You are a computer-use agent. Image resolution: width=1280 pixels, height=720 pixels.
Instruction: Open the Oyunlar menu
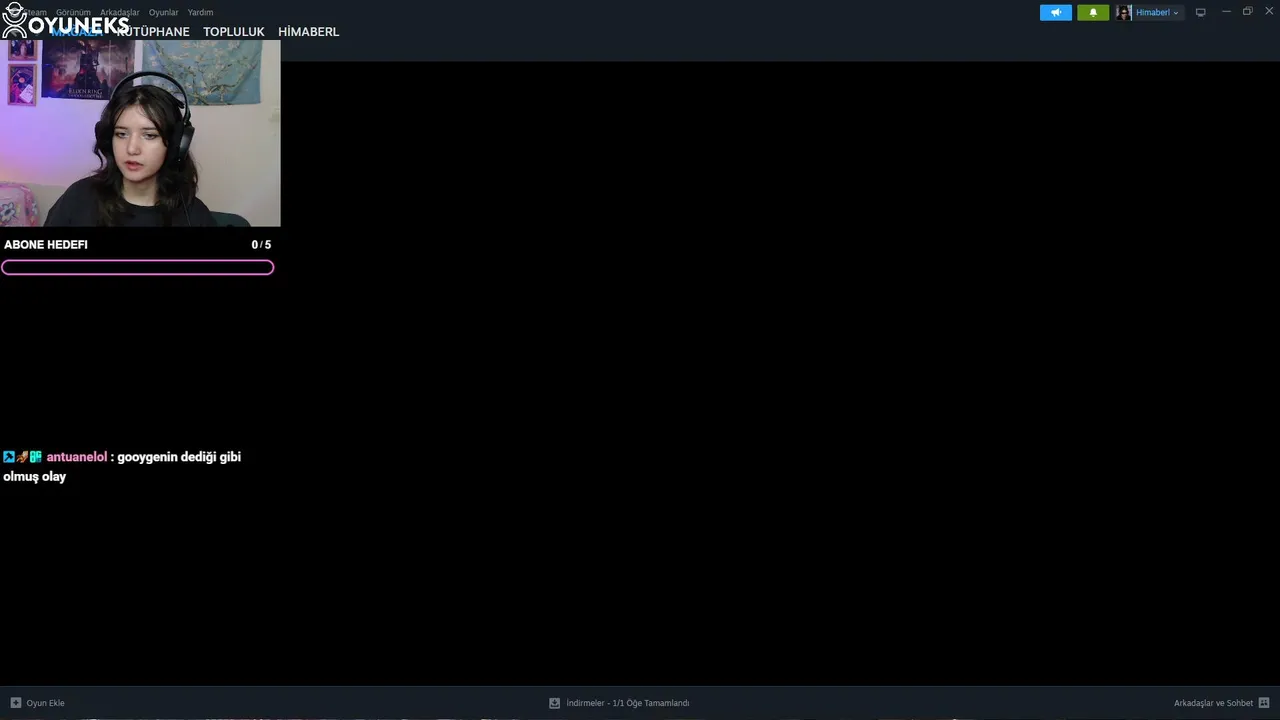click(x=164, y=12)
